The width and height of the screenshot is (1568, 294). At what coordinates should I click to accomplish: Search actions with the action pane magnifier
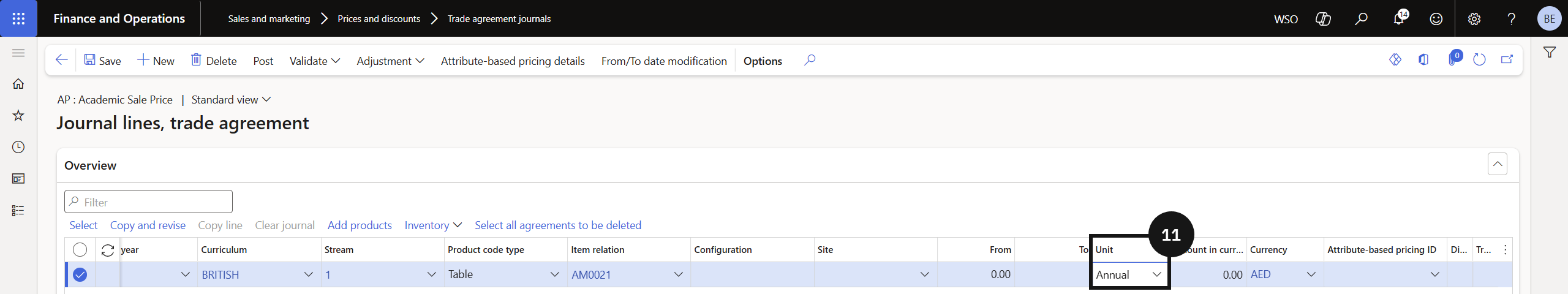pyautogui.click(x=810, y=60)
